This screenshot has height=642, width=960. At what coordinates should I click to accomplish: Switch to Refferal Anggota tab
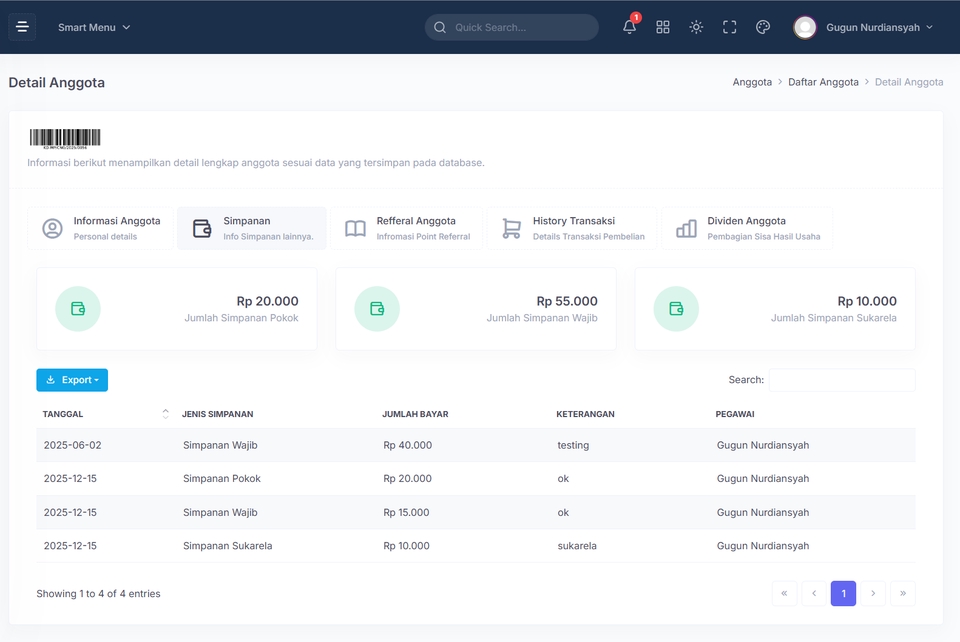click(x=407, y=228)
